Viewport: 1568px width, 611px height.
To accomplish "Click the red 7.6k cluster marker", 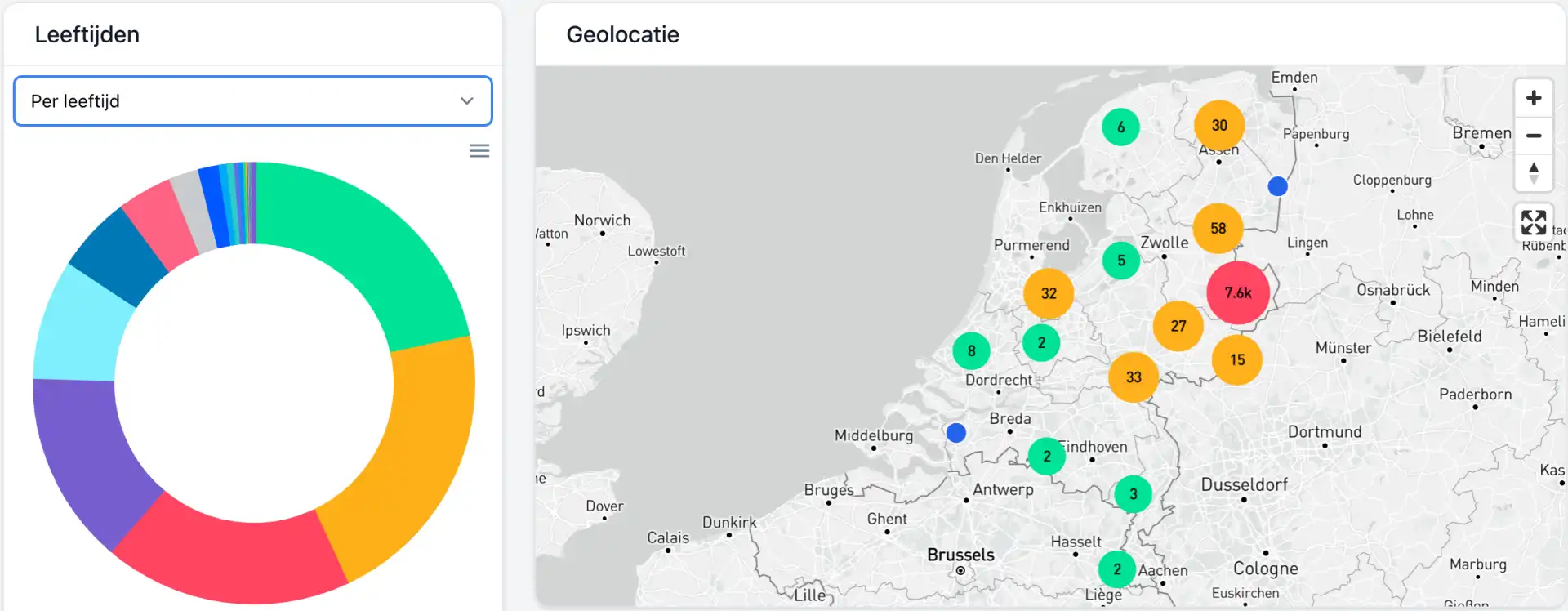I will click(x=1237, y=292).
